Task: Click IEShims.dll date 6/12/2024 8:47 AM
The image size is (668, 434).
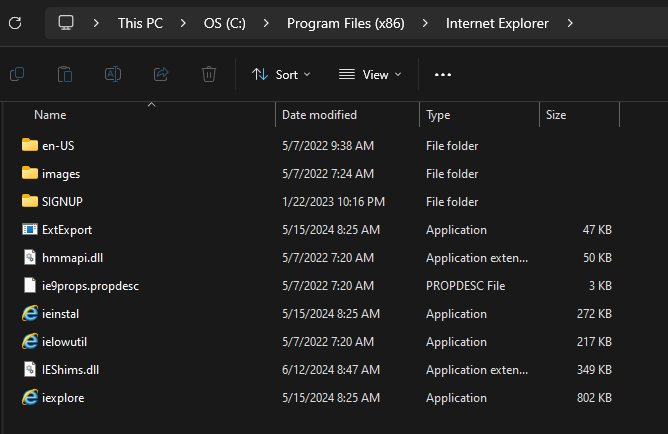Action: [x=331, y=370]
